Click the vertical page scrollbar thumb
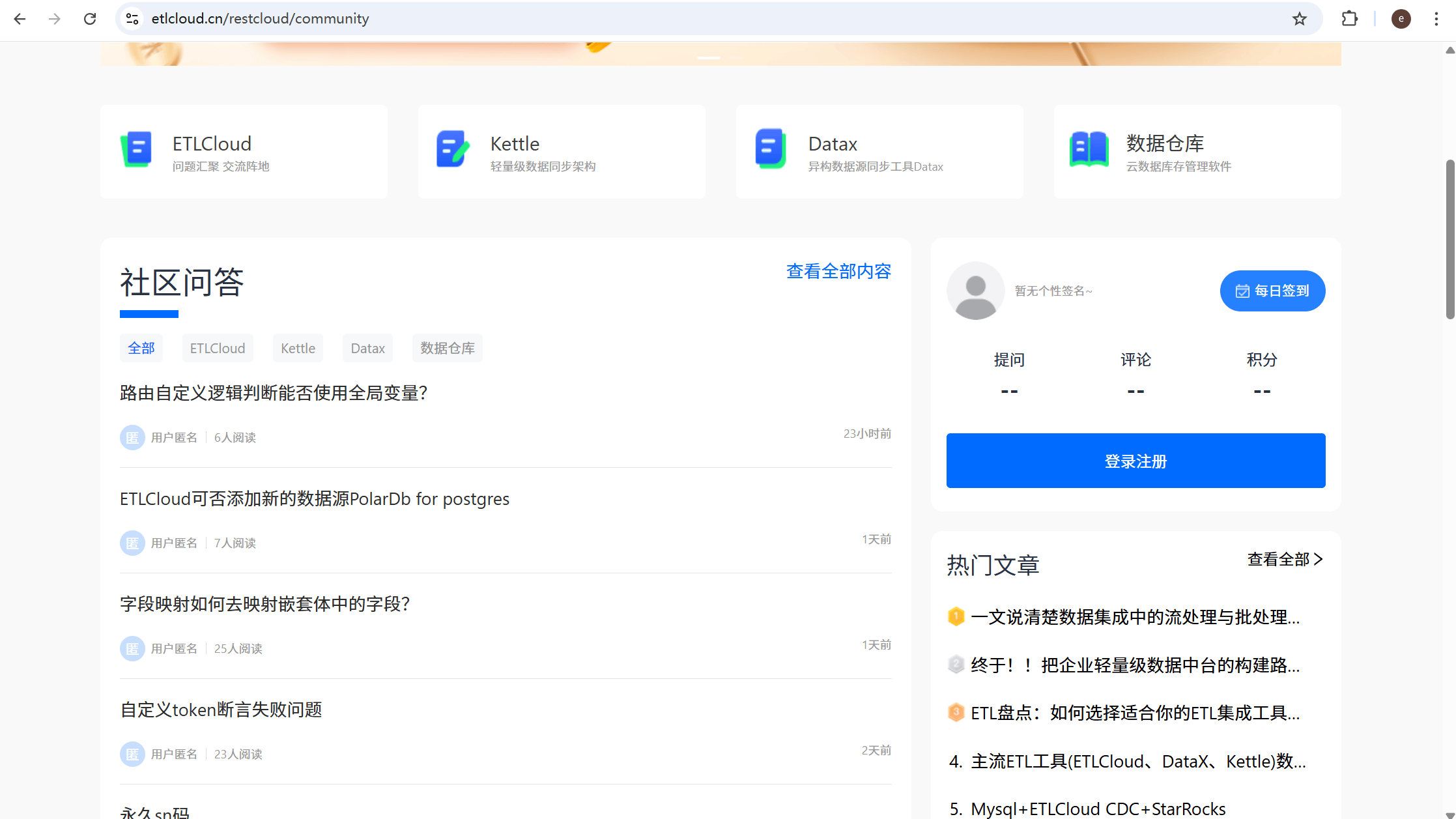The height and width of the screenshot is (819, 1456). point(1449,238)
